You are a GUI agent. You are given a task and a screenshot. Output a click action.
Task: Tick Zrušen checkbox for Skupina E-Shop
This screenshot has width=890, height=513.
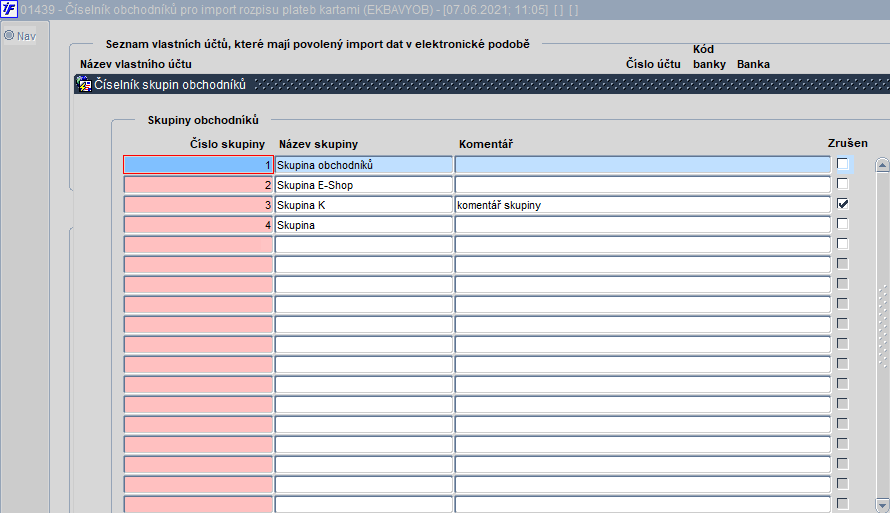tap(843, 184)
